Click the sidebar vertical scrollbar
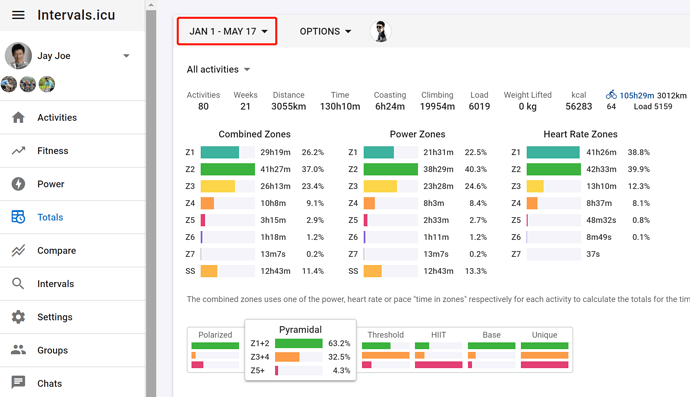The image size is (690, 397). [151, 202]
